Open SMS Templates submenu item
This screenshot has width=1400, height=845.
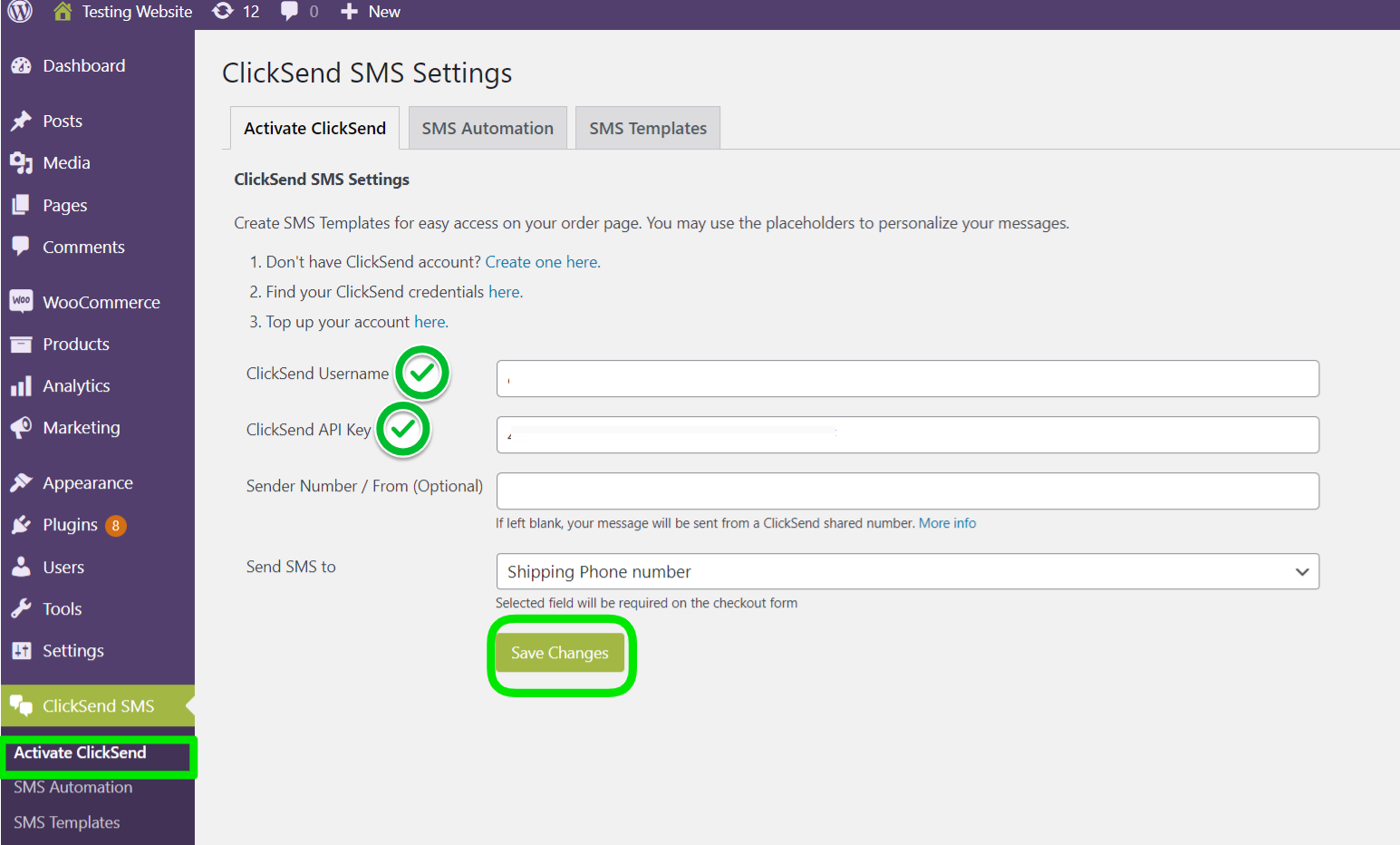[x=66, y=822]
